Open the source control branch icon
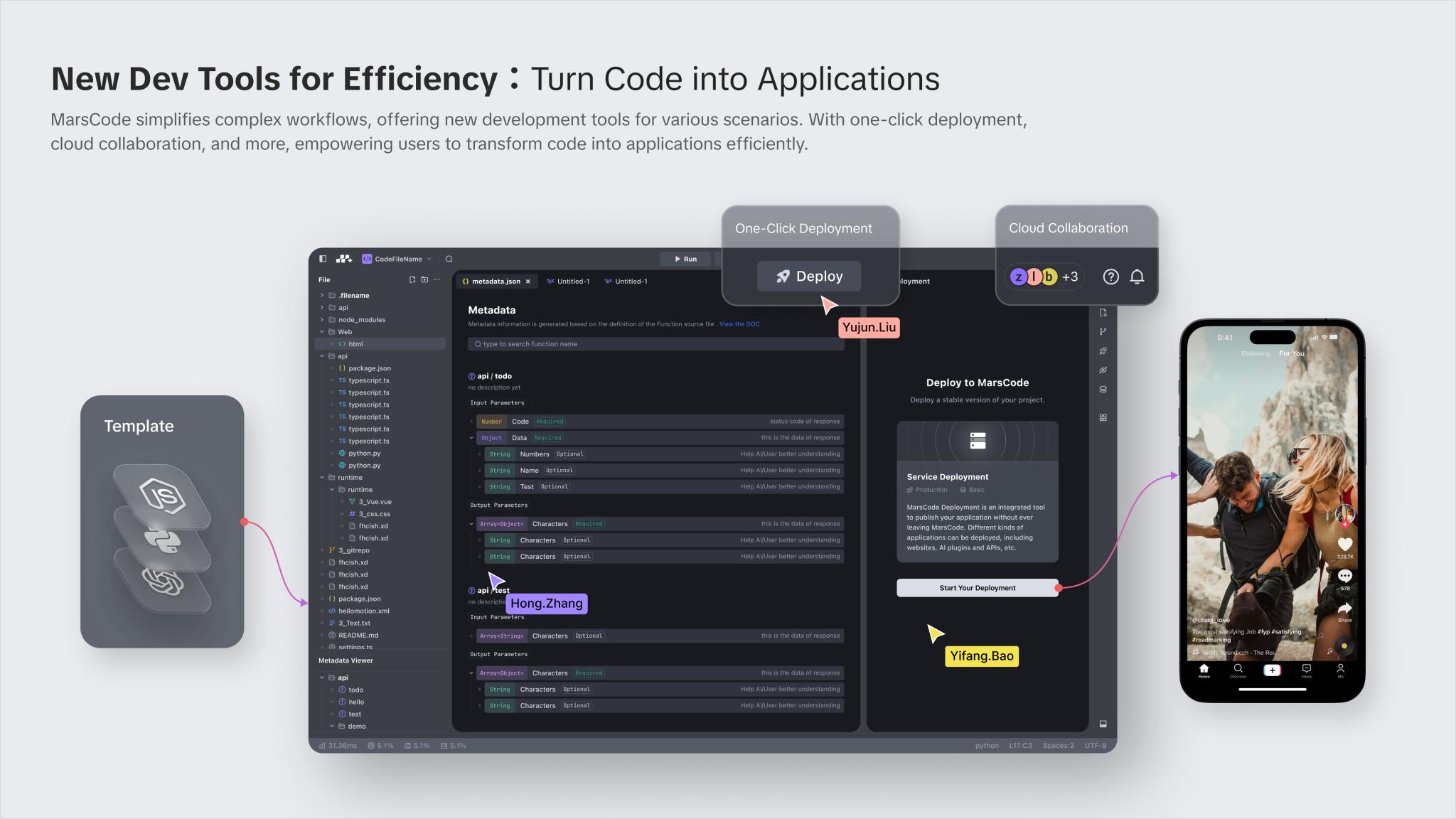 pyautogui.click(x=1103, y=331)
